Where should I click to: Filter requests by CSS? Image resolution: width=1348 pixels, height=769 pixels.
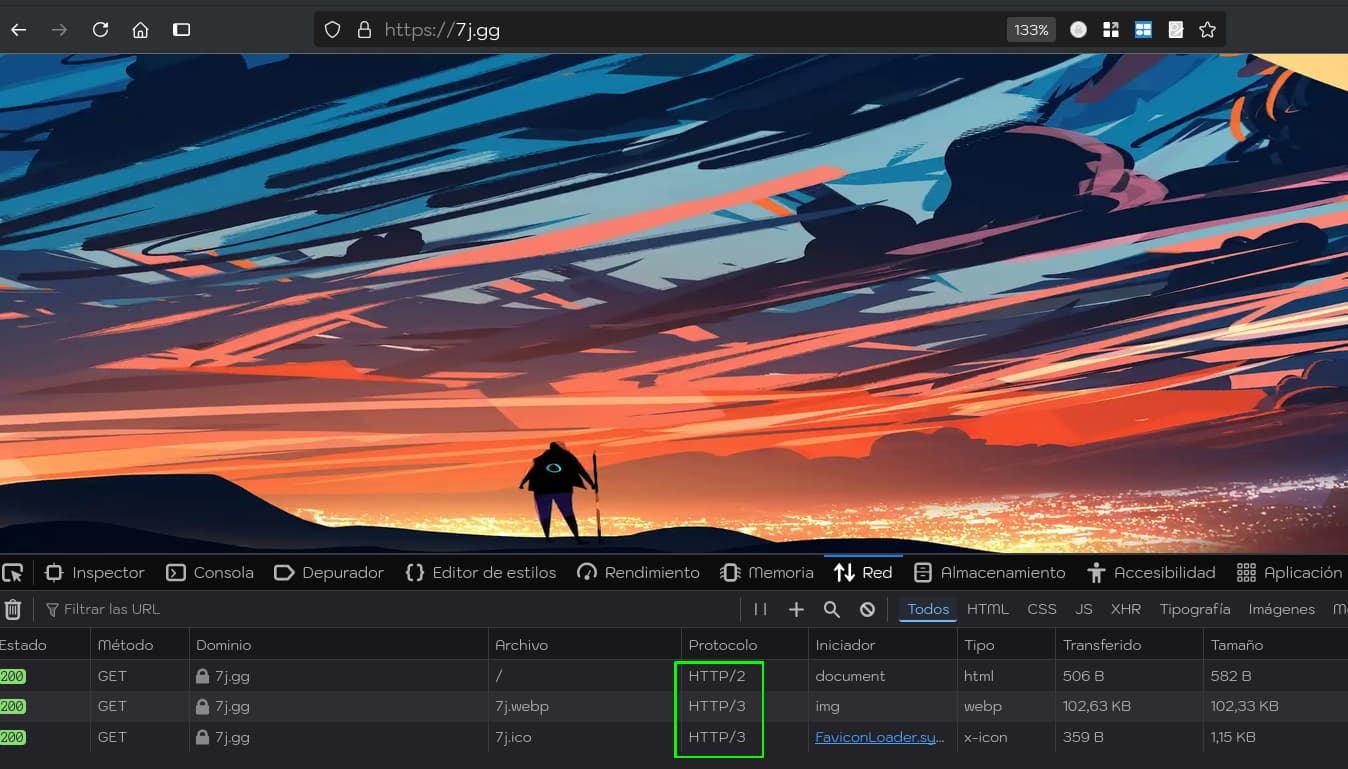(1042, 609)
